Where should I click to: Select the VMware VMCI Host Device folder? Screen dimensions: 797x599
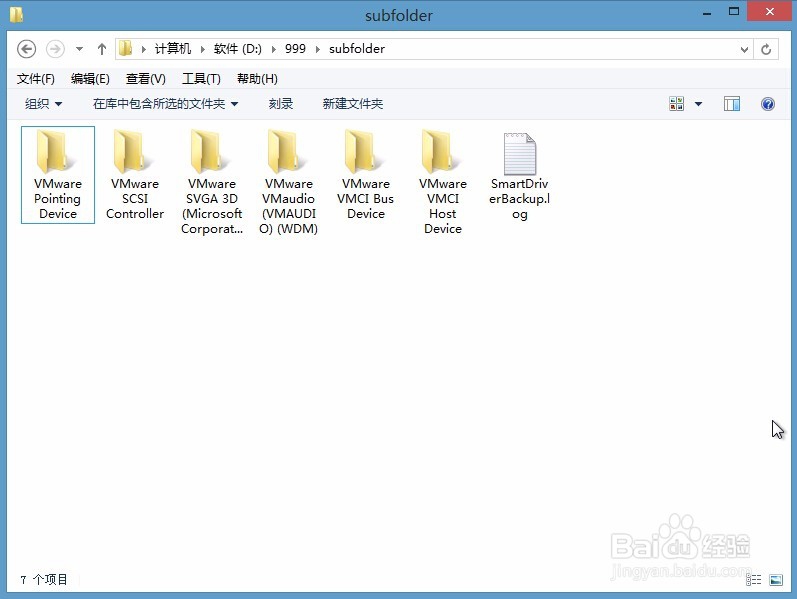443,182
